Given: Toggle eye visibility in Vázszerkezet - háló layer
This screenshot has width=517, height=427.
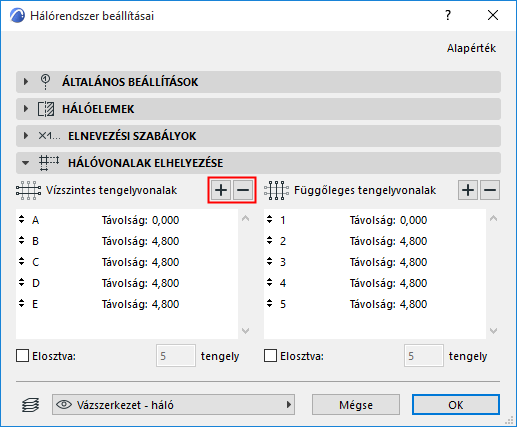Looking at the screenshot, I should (64, 405).
